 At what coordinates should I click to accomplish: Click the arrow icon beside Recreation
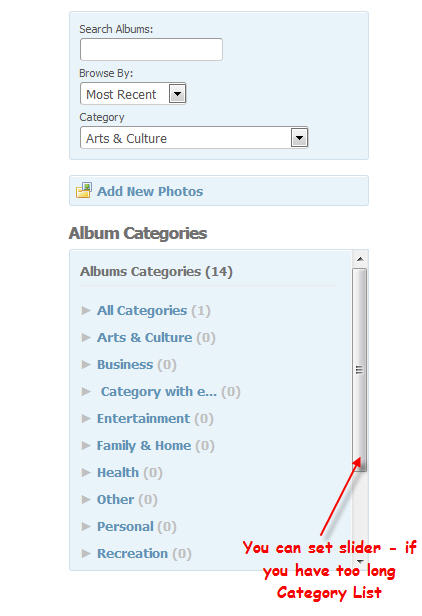86,554
